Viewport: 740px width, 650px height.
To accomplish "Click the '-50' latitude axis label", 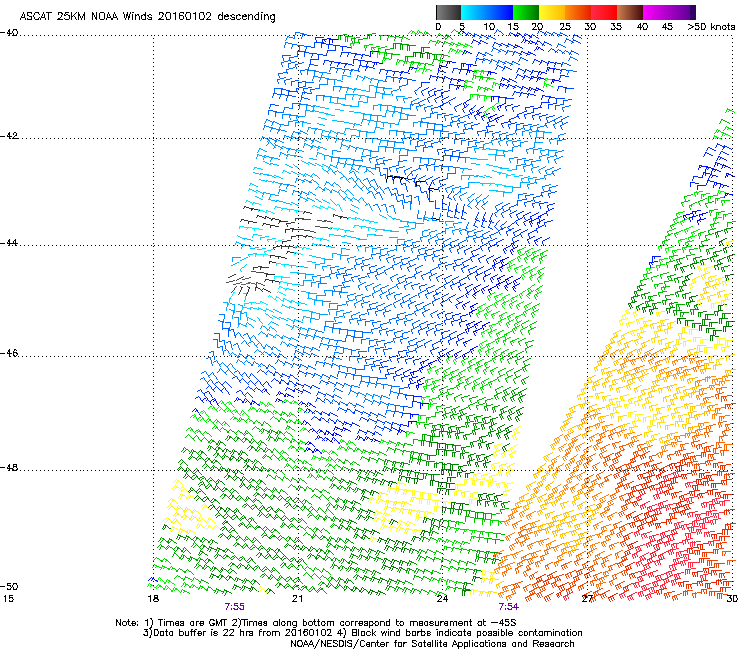I will click(x=9, y=586).
